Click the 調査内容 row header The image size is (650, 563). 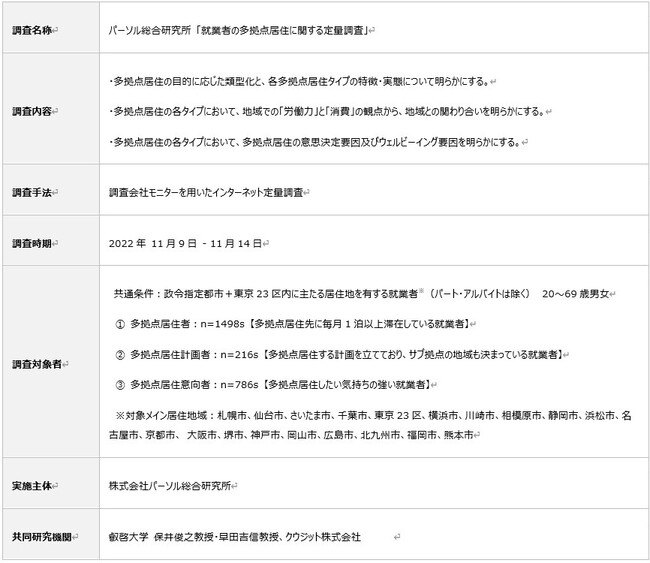click(34, 111)
